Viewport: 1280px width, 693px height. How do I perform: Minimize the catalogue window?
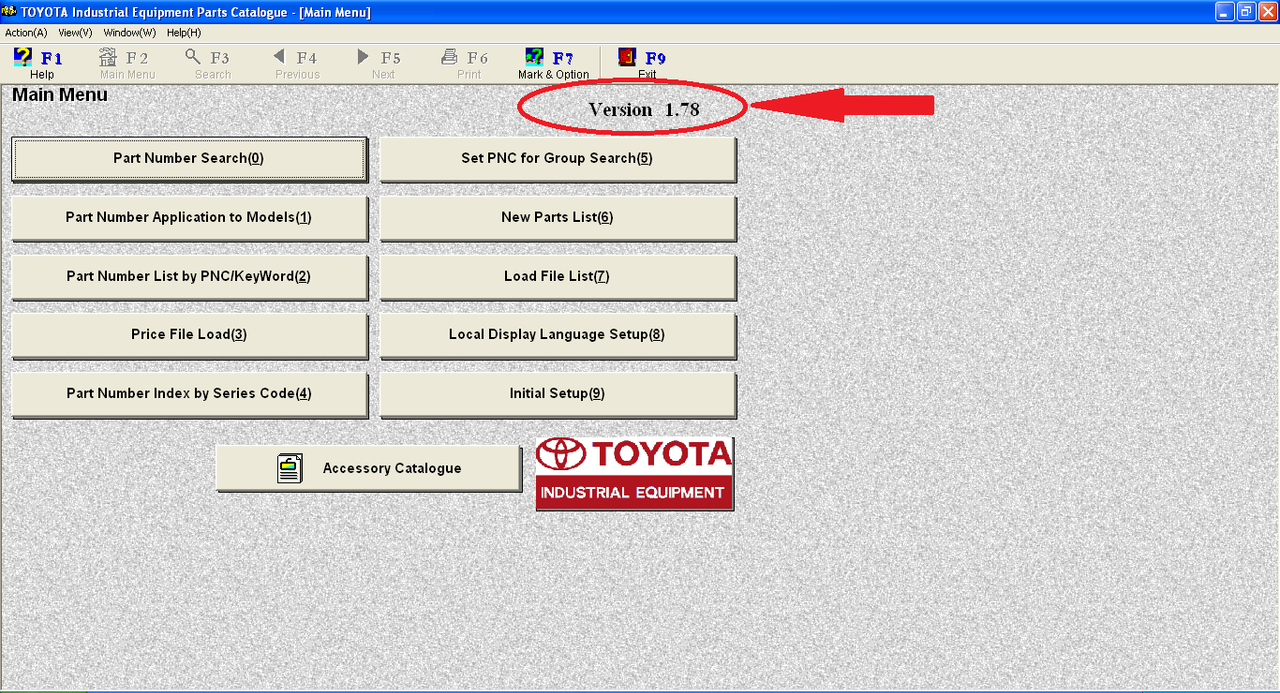(1225, 12)
